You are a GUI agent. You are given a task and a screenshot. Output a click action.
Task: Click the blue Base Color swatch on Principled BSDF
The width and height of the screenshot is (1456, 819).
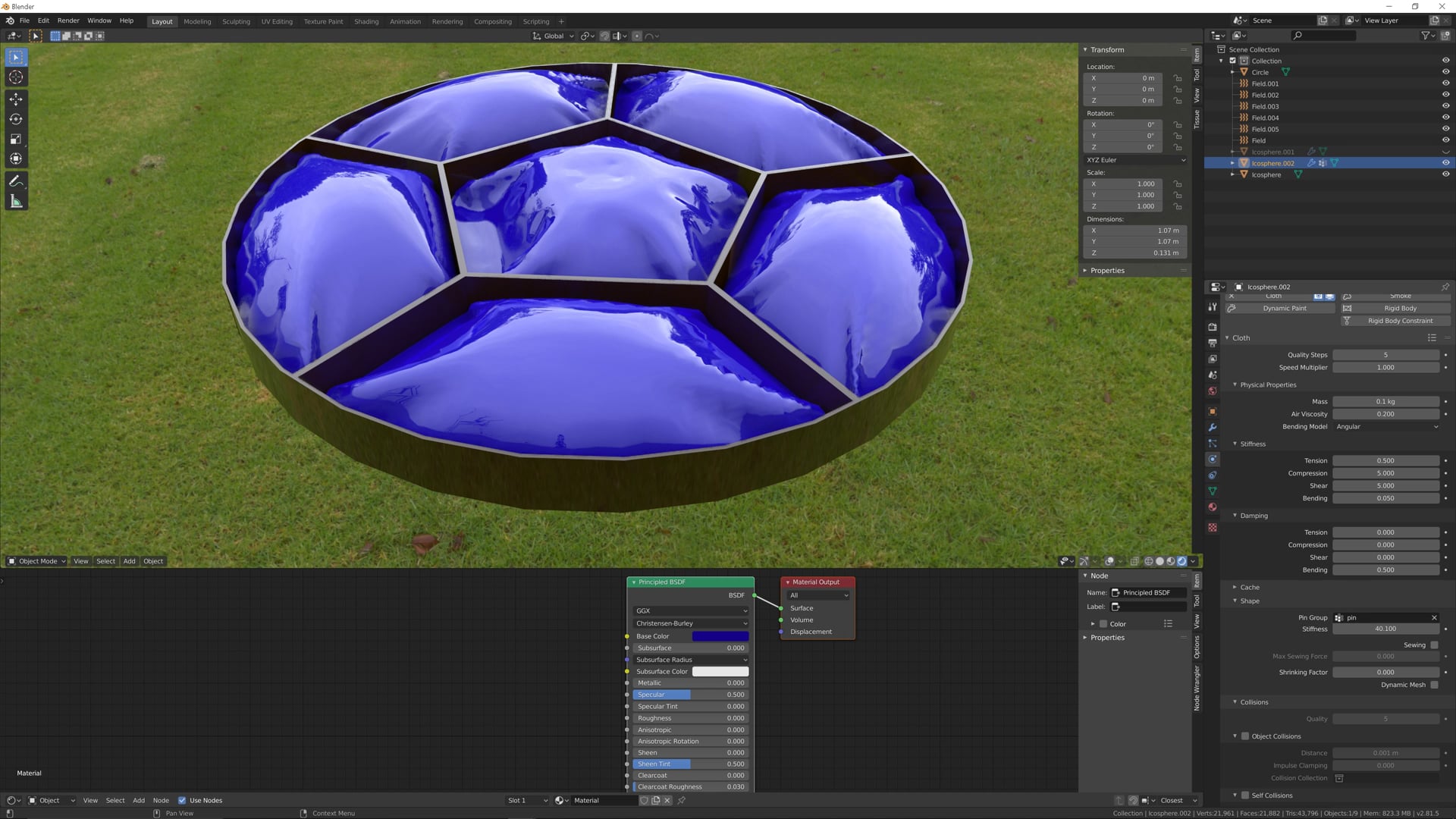click(x=720, y=635)
